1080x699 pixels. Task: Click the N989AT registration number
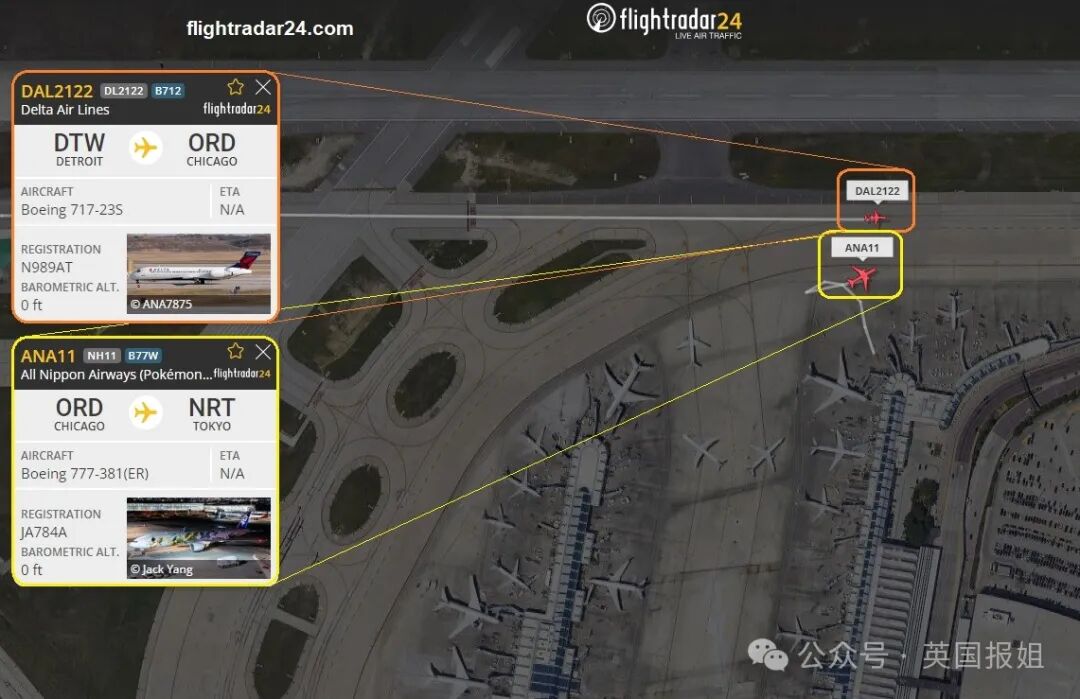(x=46, y=267)
